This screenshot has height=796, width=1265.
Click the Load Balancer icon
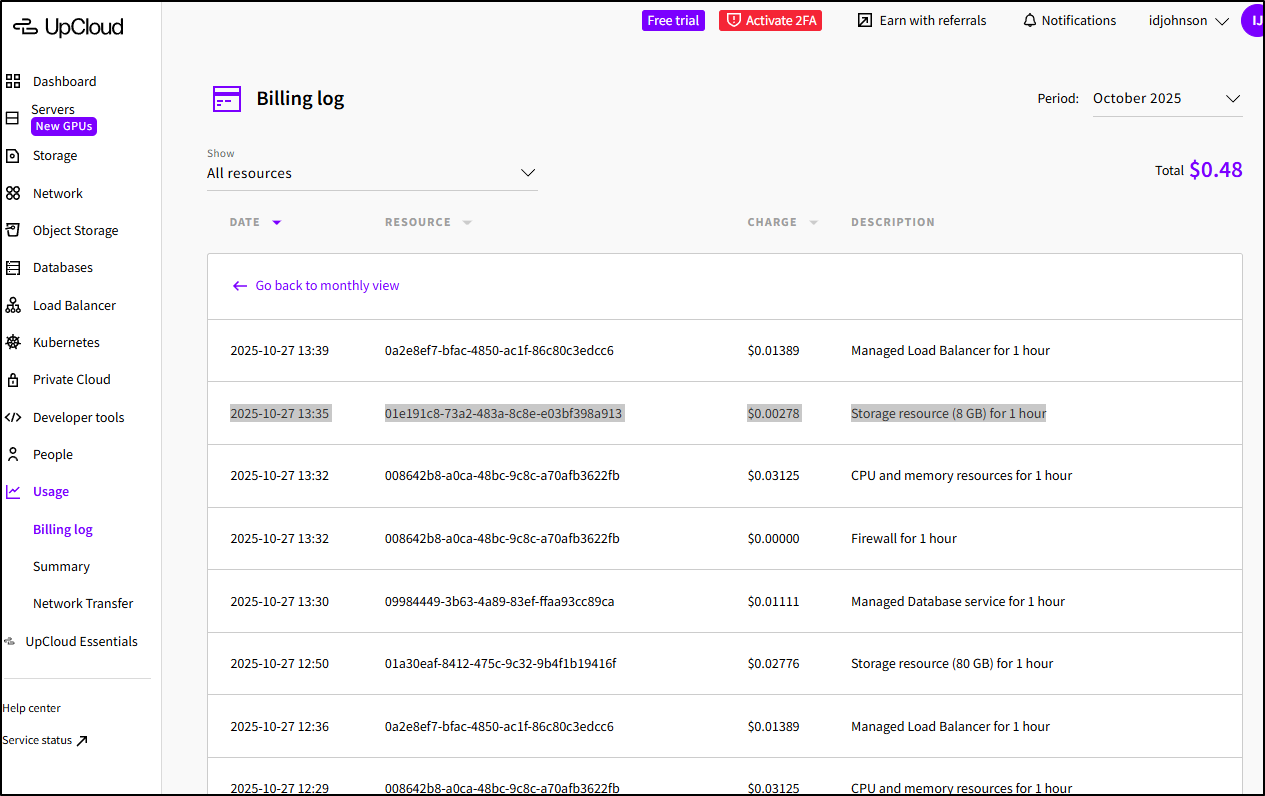(x=13, y=305)
